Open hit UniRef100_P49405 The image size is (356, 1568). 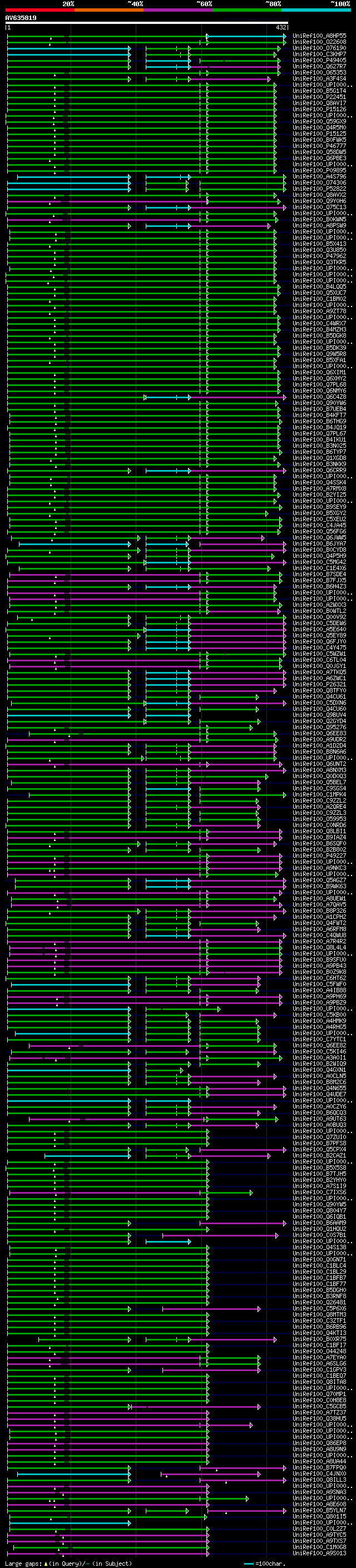click(x=319, y=60)
